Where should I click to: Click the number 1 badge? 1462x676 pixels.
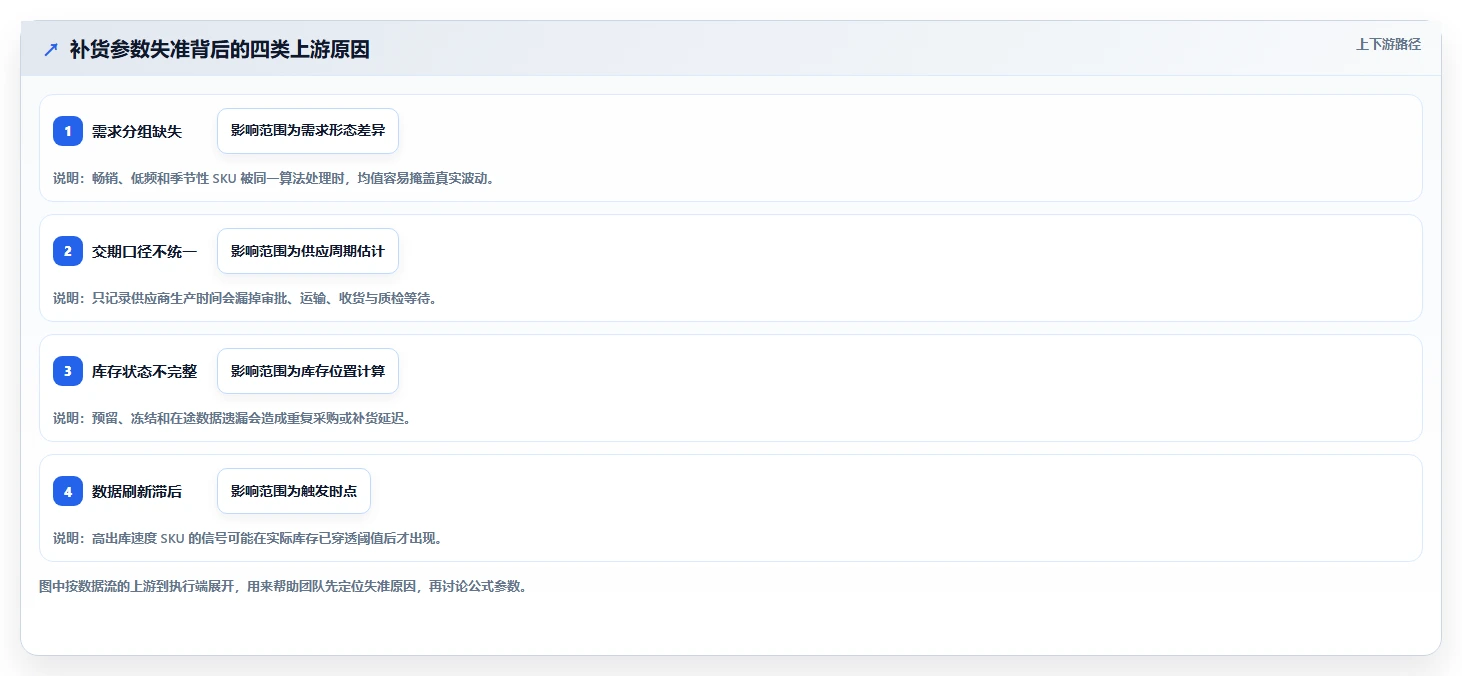[68, 131]
